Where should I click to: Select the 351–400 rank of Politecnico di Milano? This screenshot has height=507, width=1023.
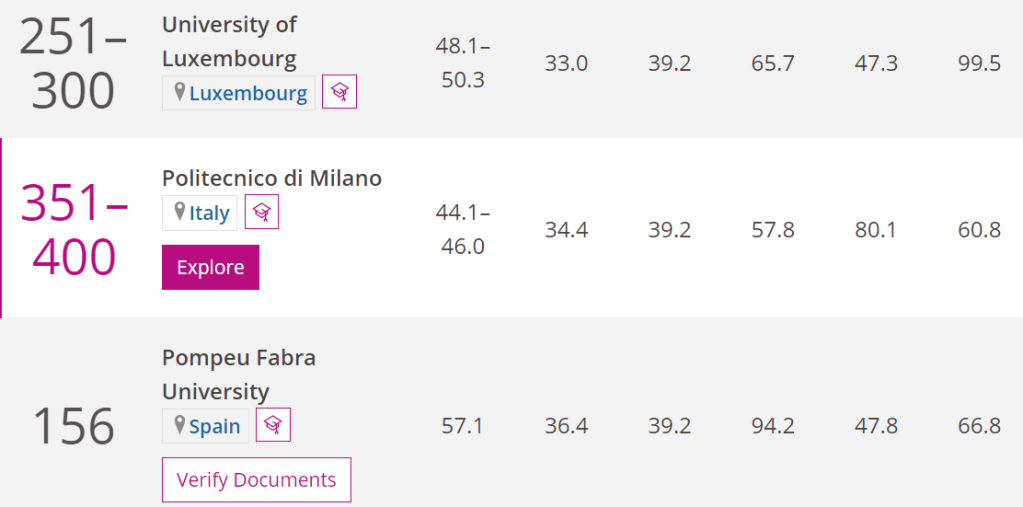click(74, 229)
